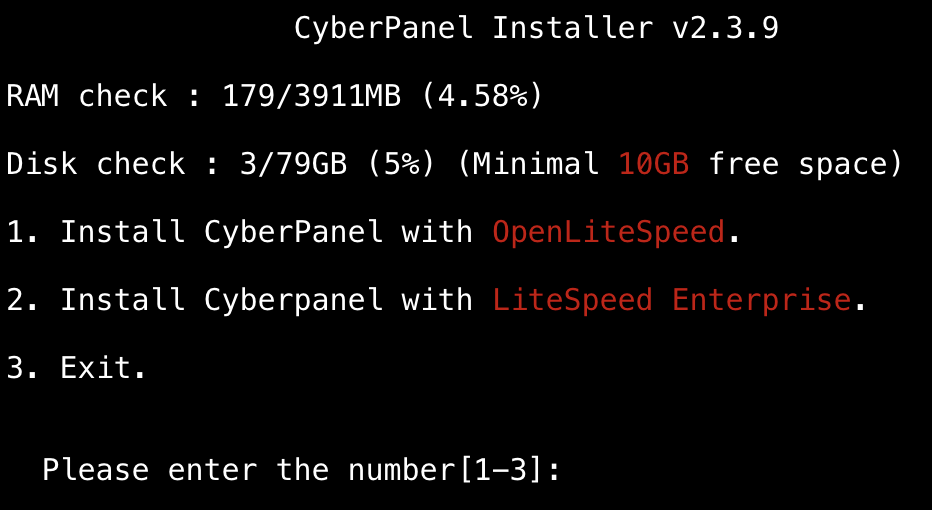Click the number 2 of the second option
Viewport: 932px width, 510px height.
(x=16, y=300)
